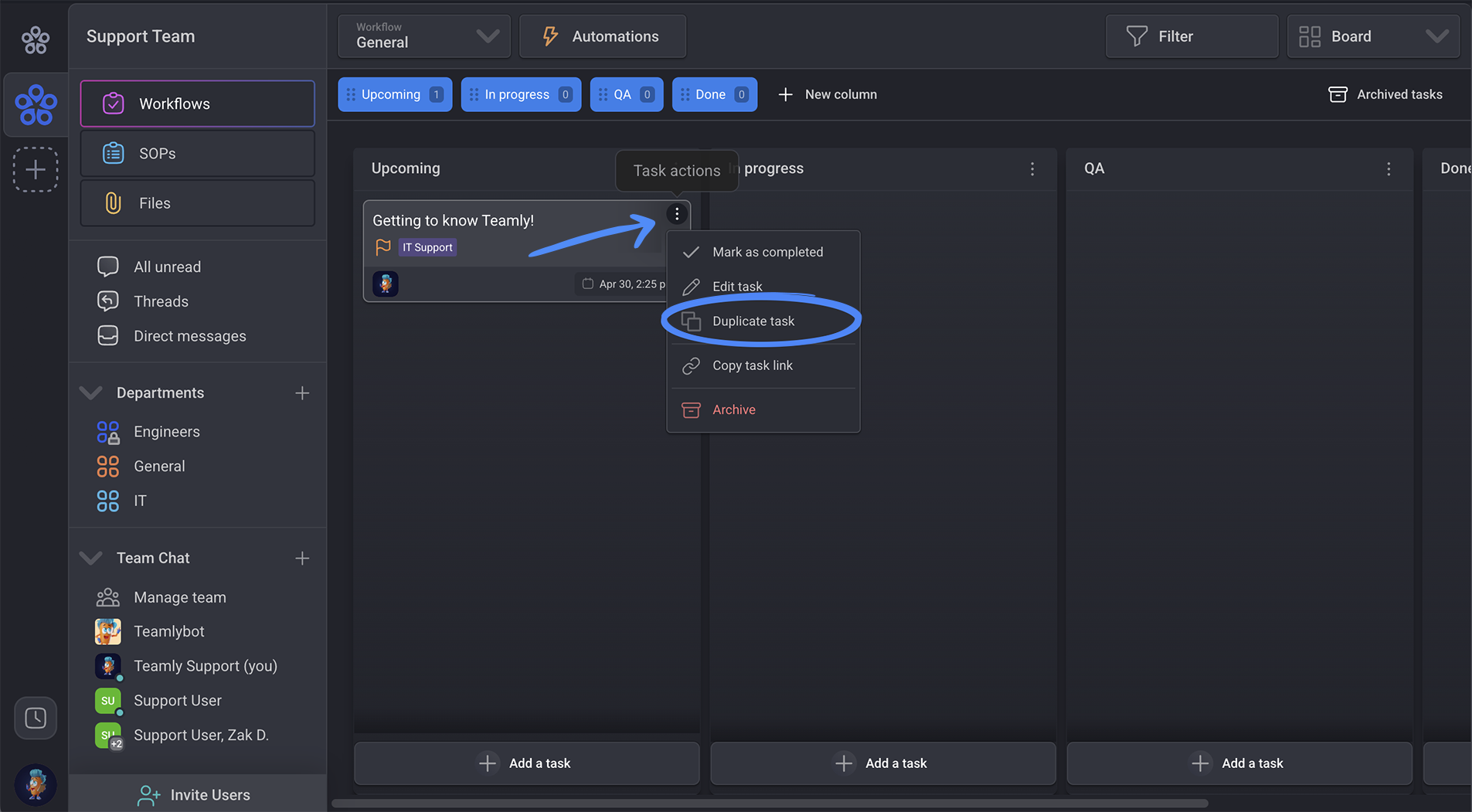Open the task actions three-dot menu

[x=677, y=214]
